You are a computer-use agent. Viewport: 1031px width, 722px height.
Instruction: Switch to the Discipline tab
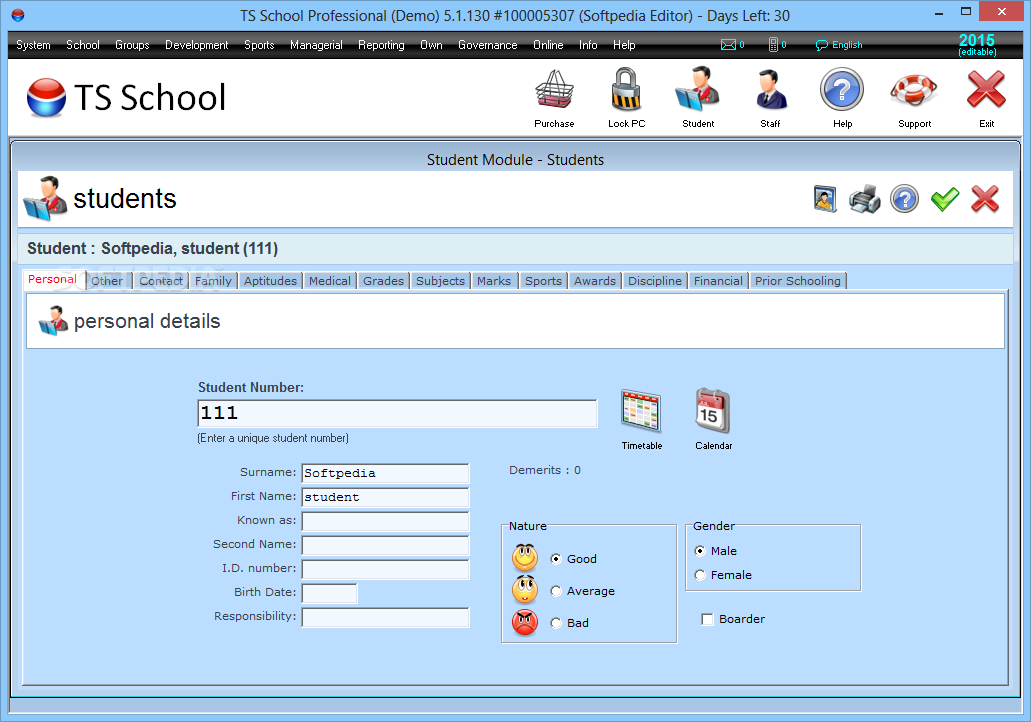[655, 281]
